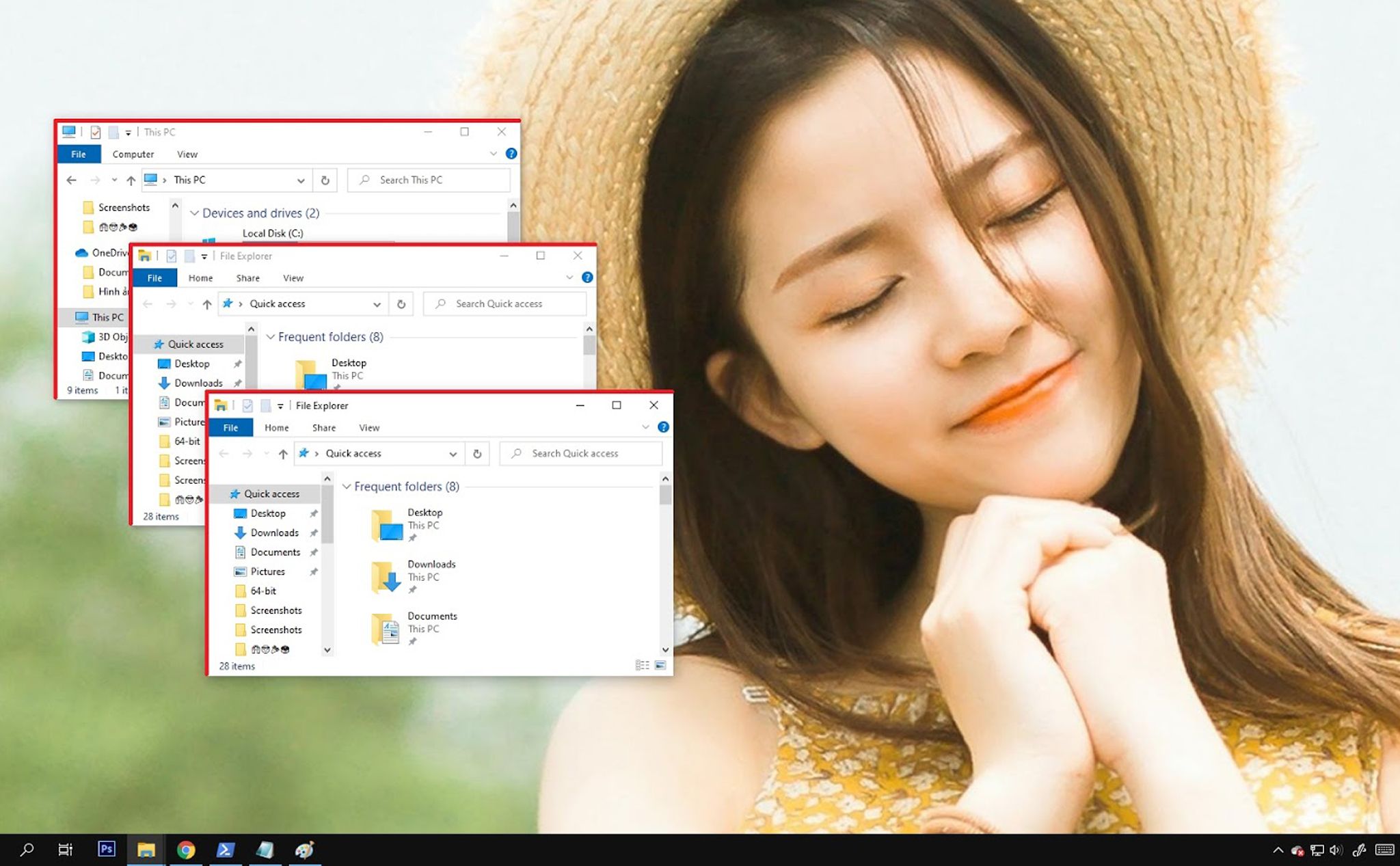Unpin Desktop from Quick access

pos(314,513)
